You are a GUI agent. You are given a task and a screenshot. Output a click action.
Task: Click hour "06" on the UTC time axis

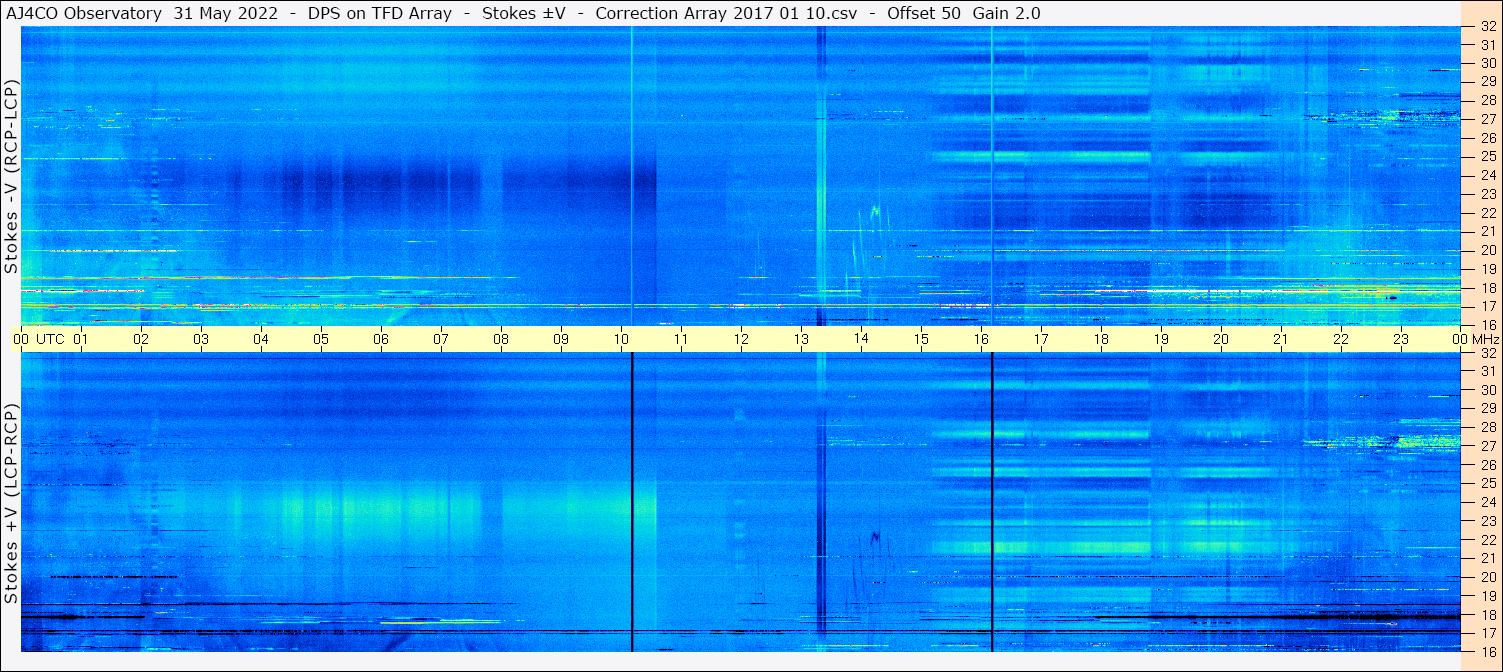coord(381,339)
